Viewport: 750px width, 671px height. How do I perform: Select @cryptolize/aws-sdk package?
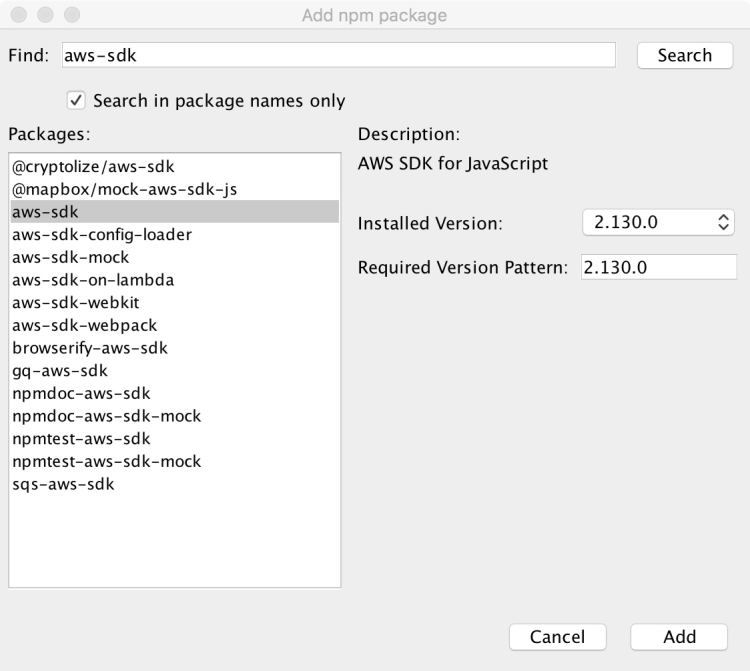(175, 166)
